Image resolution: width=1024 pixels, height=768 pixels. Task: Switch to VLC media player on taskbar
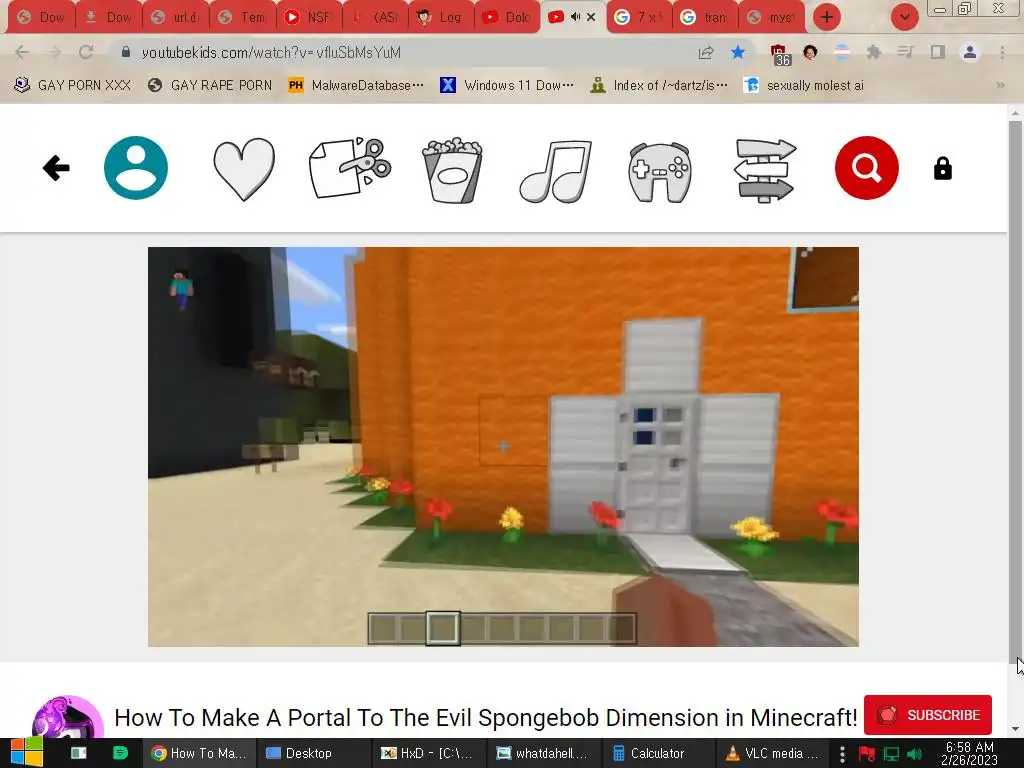tap(773, 753)
